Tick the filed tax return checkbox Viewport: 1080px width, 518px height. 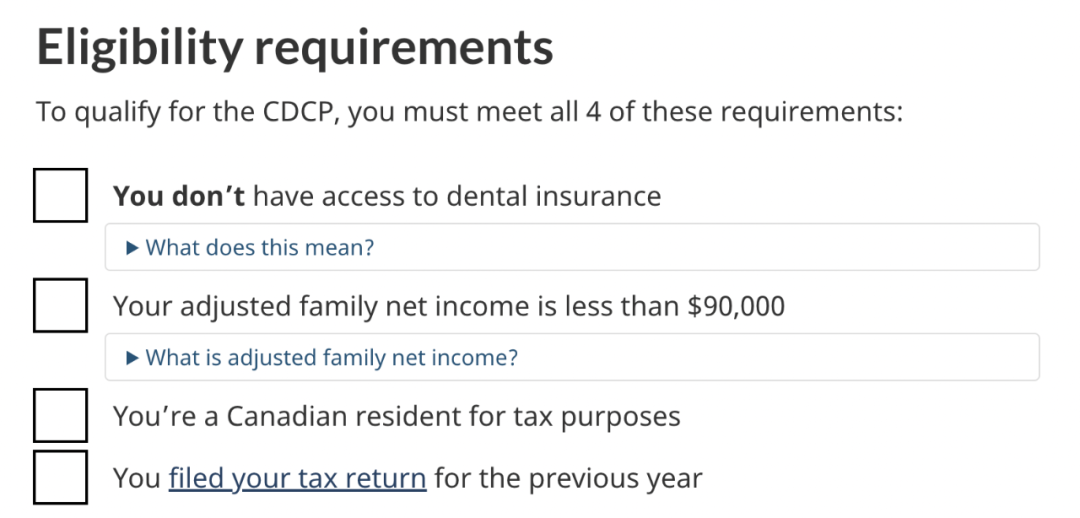tap(60, 477)
